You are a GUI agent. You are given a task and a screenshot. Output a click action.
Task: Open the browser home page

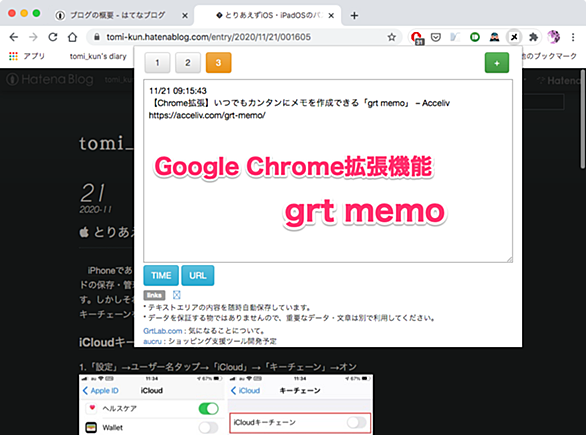click(x=73, y=37)
